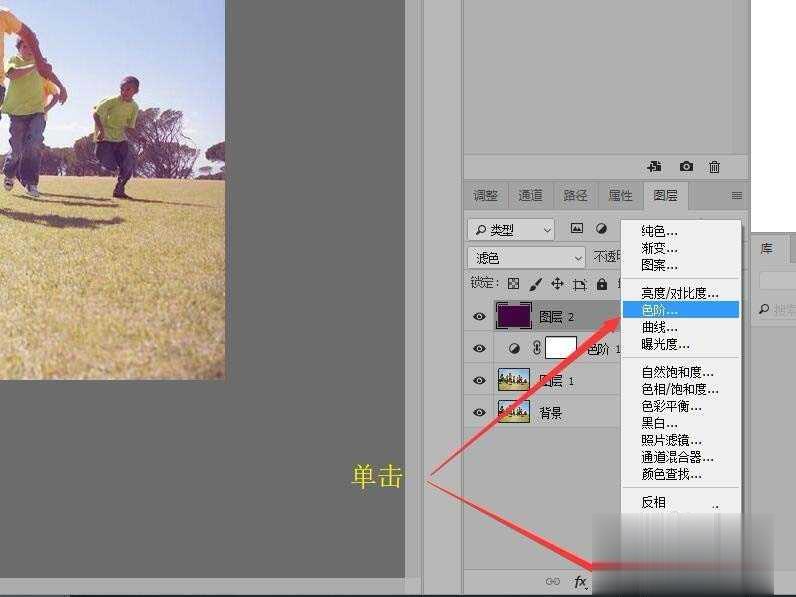Image resolution: width=796 pixels, height=597 pixels.
Task: Click the camera snapshot icon
Action: [686, 167]
